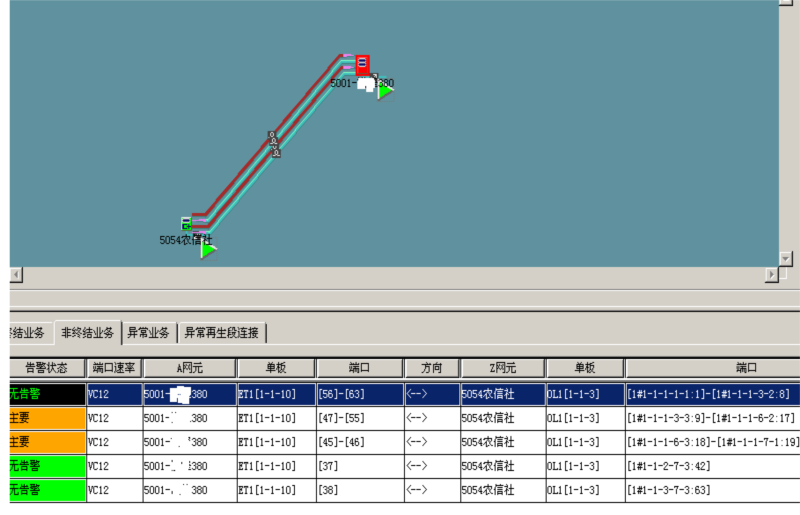This screenshot has width=800, height=515.
Task: Click the green triangle below 5054农信社
Action: (x=208, y=250)
